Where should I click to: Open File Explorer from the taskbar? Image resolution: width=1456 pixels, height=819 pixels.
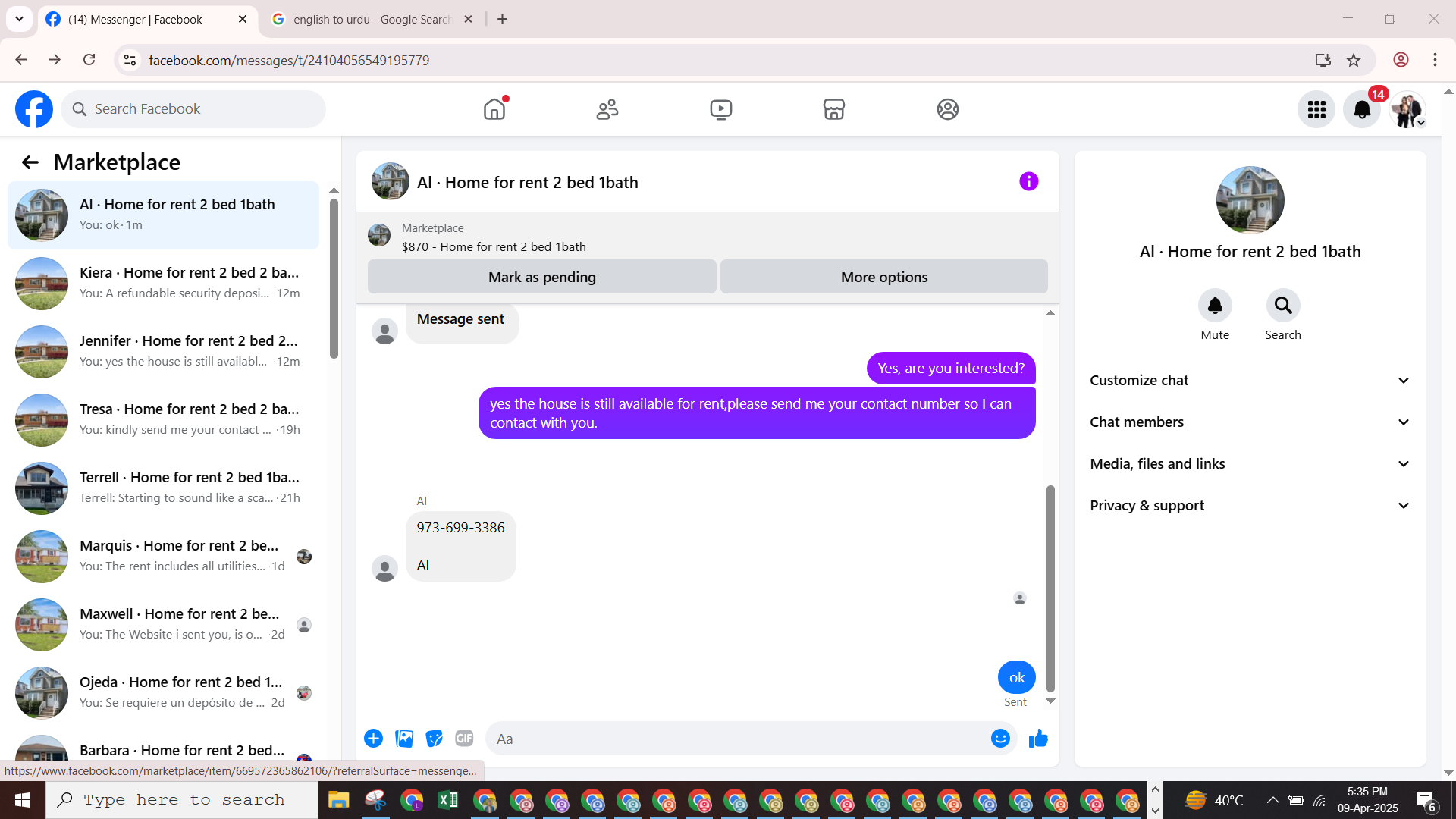tap(338, 800)
